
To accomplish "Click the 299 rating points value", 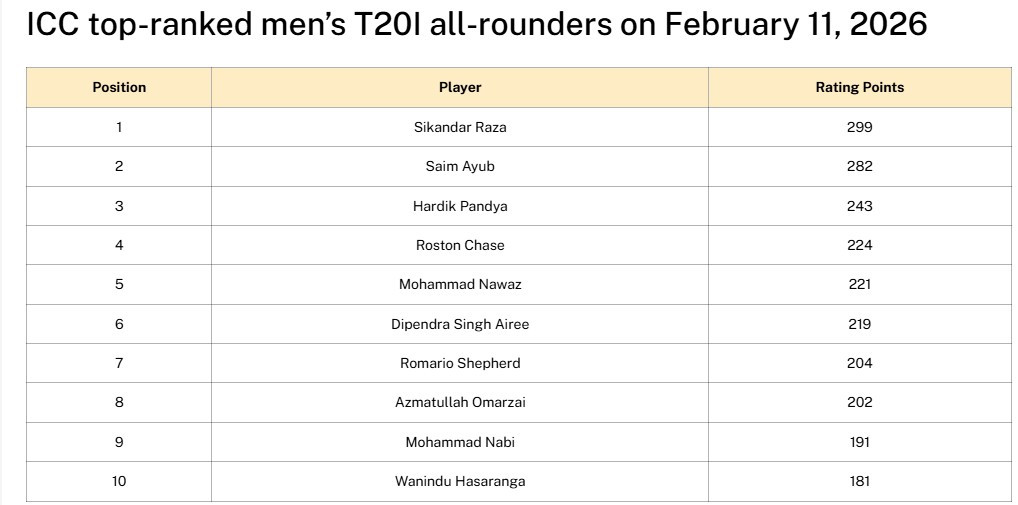I will pos(859,127).
